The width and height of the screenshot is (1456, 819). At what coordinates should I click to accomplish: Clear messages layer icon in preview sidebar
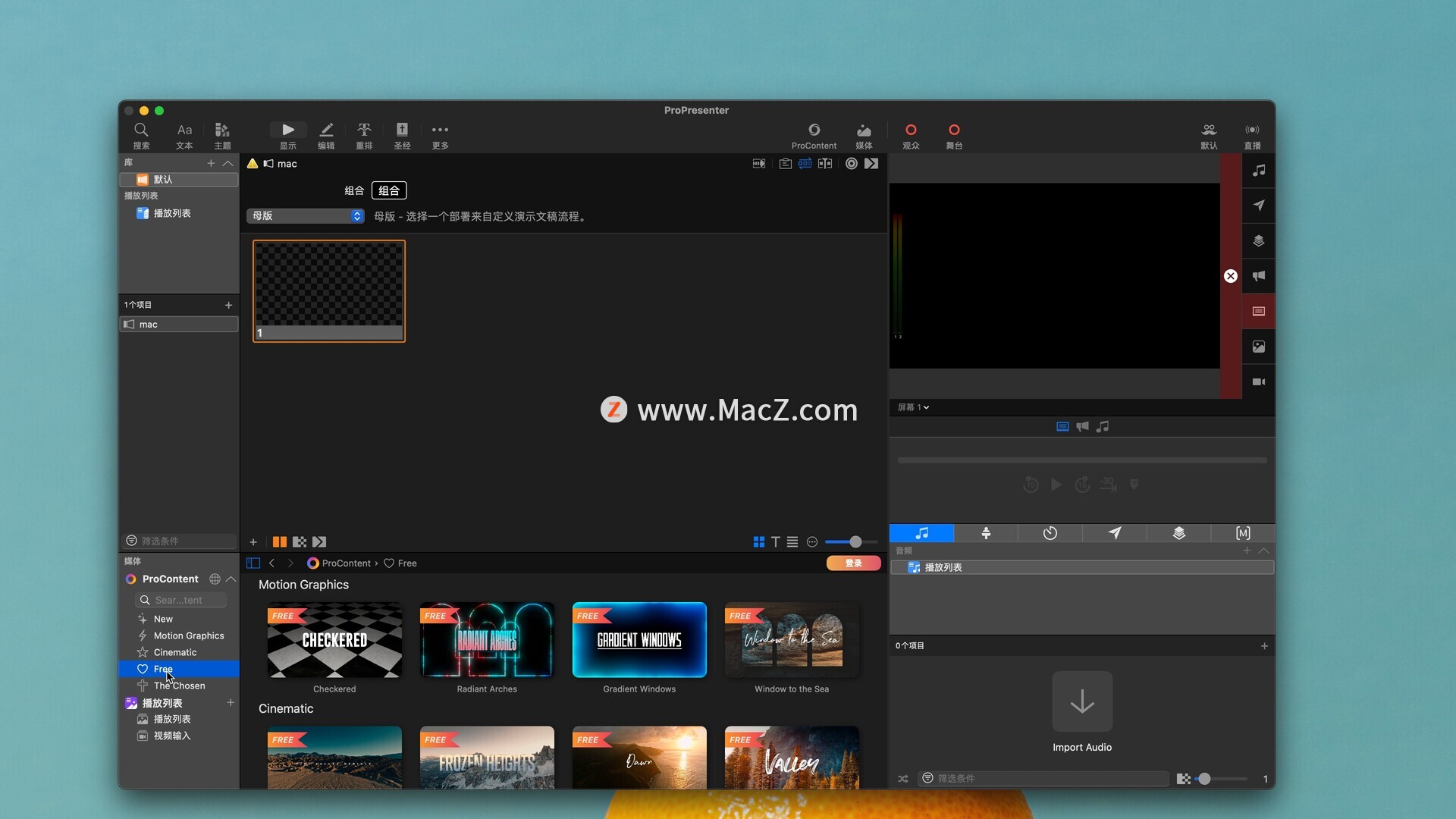(x=1259, y=206)
